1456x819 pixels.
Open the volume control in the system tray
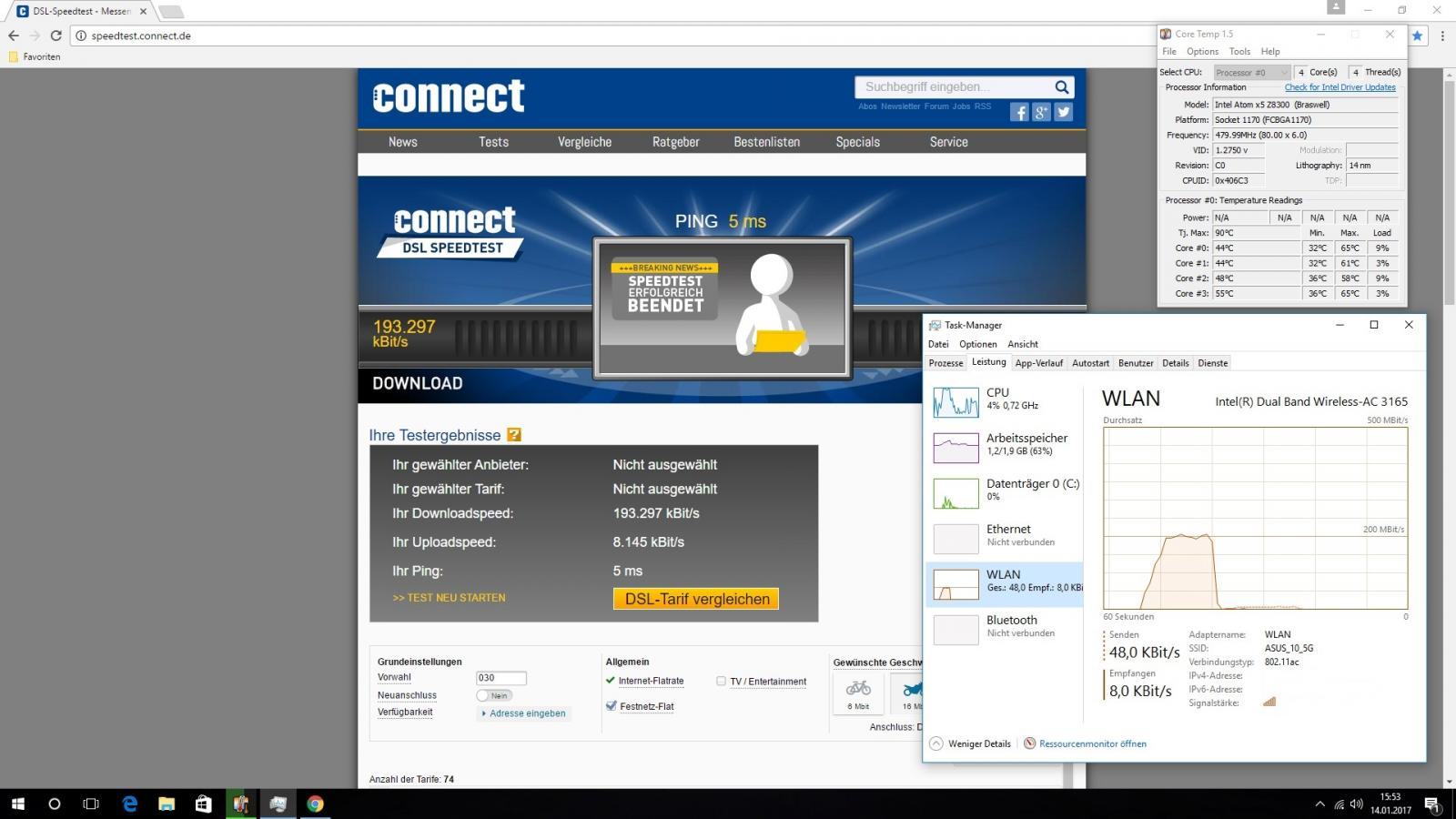tap(1357, 804)
